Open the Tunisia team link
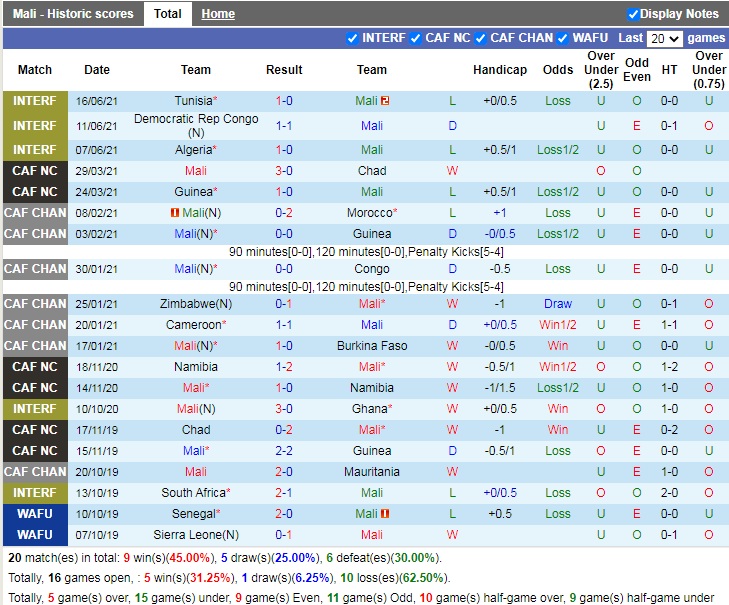Viewport: 729px width, 605px height. (193, 101)
